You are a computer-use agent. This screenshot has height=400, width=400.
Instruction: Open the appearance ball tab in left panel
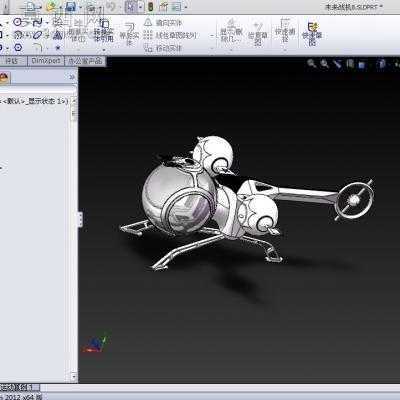4,78
